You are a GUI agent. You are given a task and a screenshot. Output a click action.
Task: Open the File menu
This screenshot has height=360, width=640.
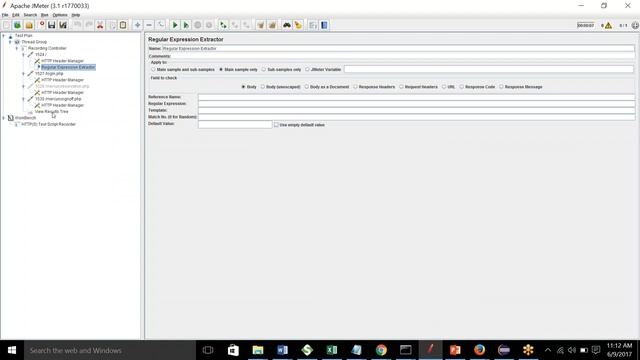[x=5, y=15]
